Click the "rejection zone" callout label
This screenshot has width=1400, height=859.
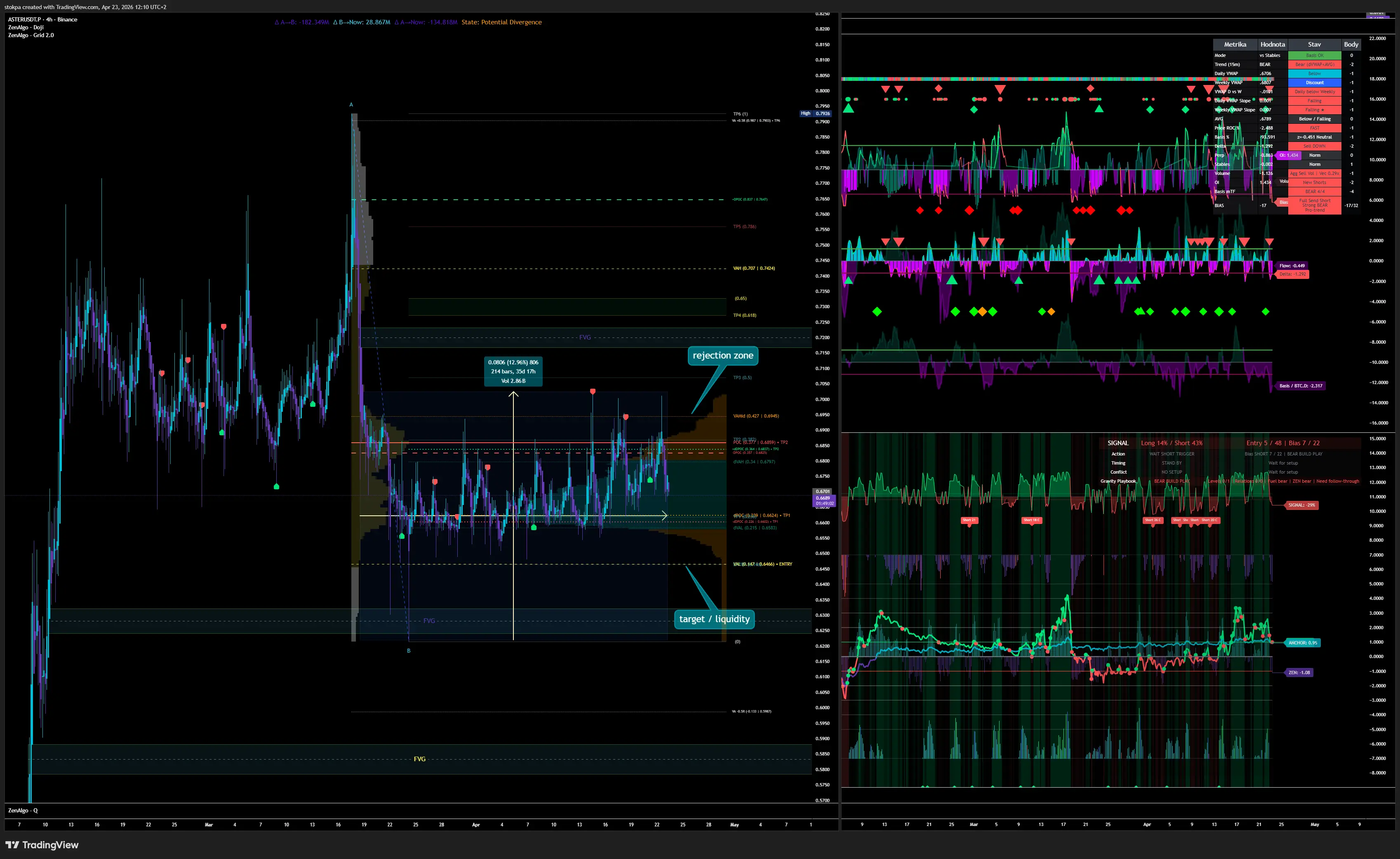723,355
